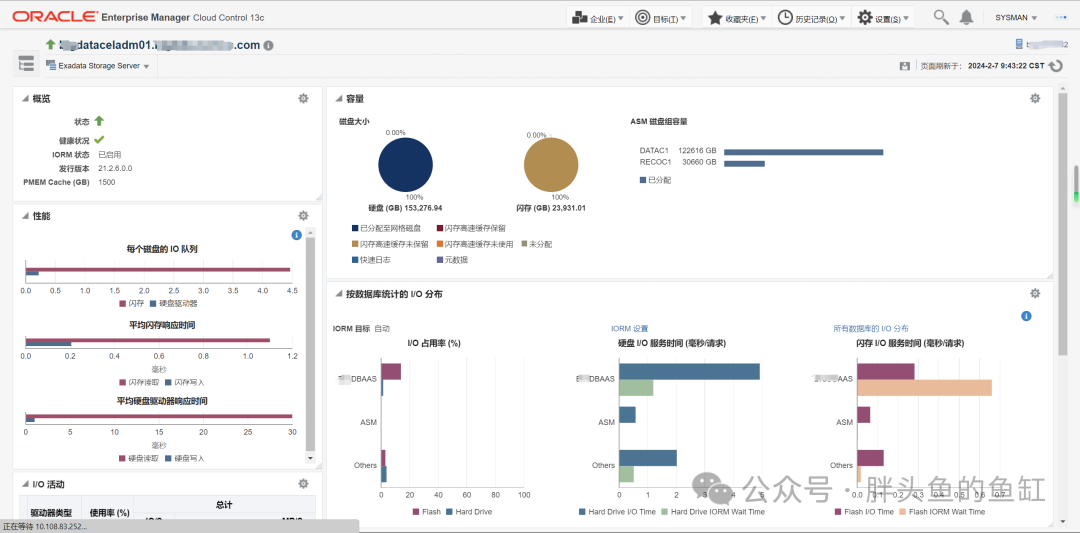The image size is (1080, 533).
Task: Collapse the 性能 panel
Action: click(25, 216)
